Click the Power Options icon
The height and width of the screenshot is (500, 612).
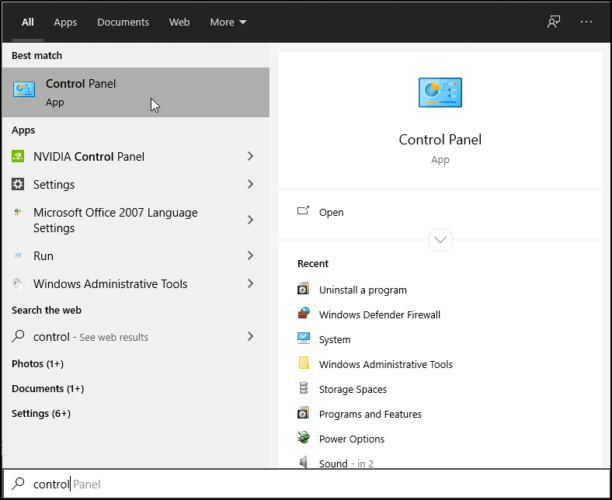pos(304,439)
